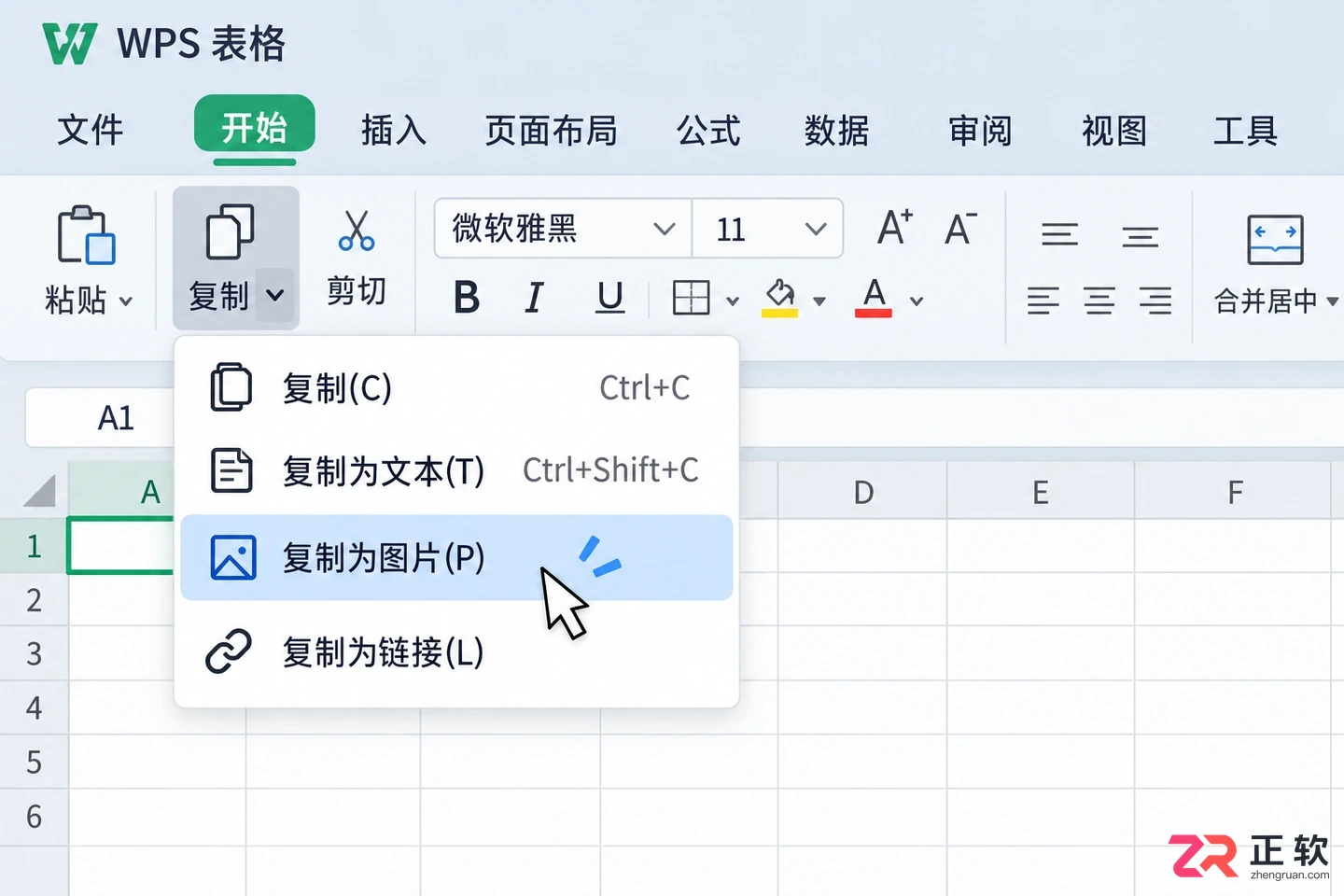Open the 数据 data tab
1344x896 pixels.
(836, 131)
